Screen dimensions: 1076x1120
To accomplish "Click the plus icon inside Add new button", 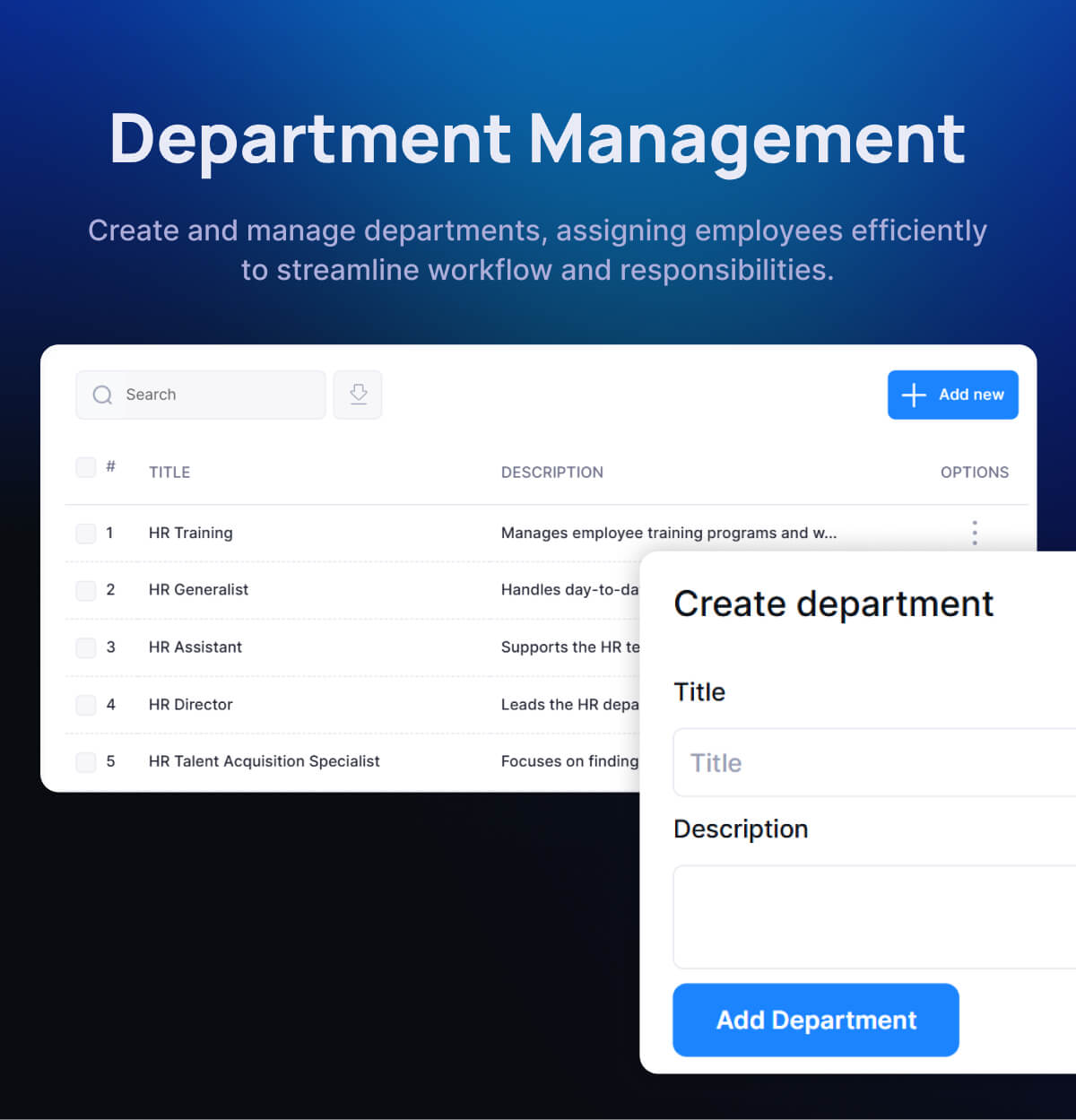I will click(x=913, y=395).
